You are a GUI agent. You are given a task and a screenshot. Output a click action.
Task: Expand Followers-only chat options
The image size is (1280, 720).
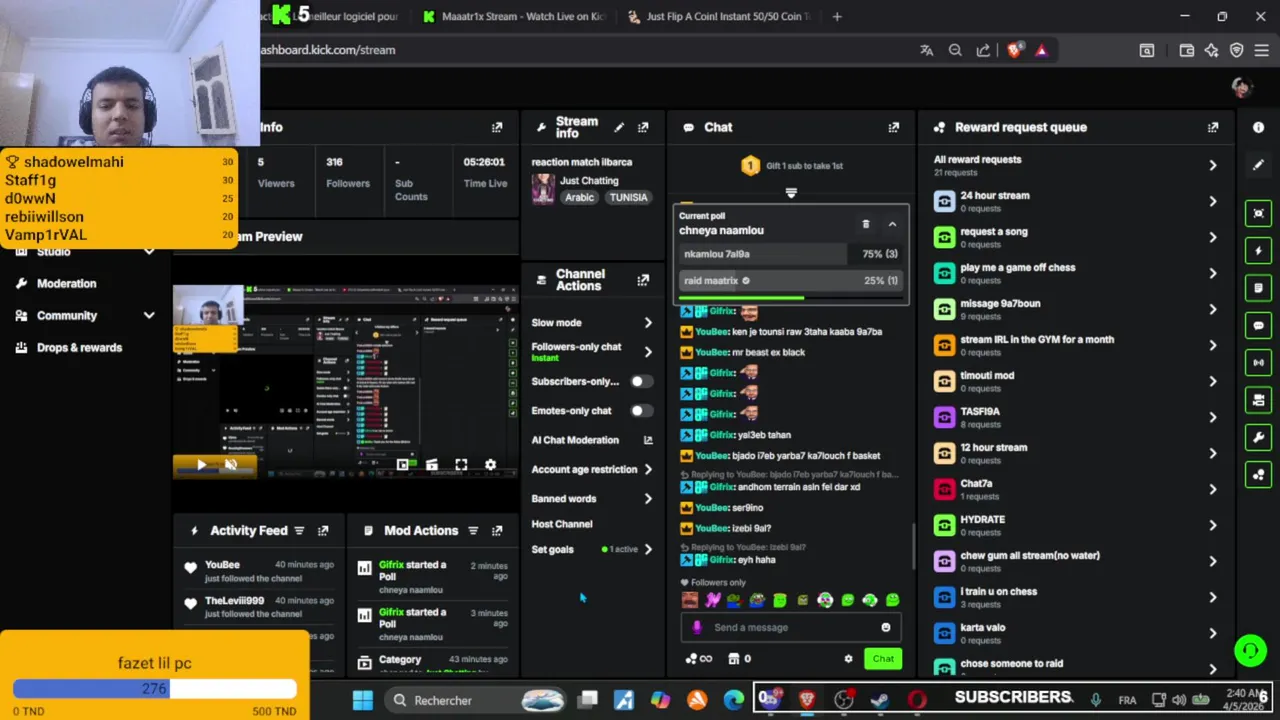click(x=648, y=352)
